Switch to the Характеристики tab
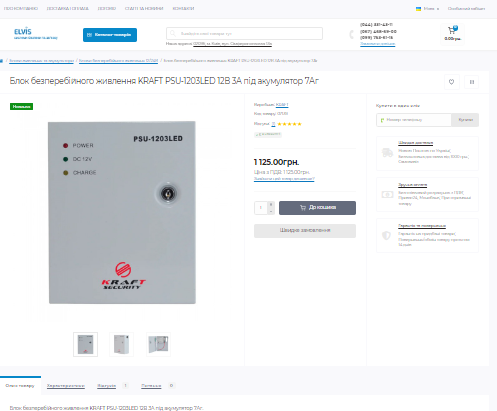 coord(66,386)
